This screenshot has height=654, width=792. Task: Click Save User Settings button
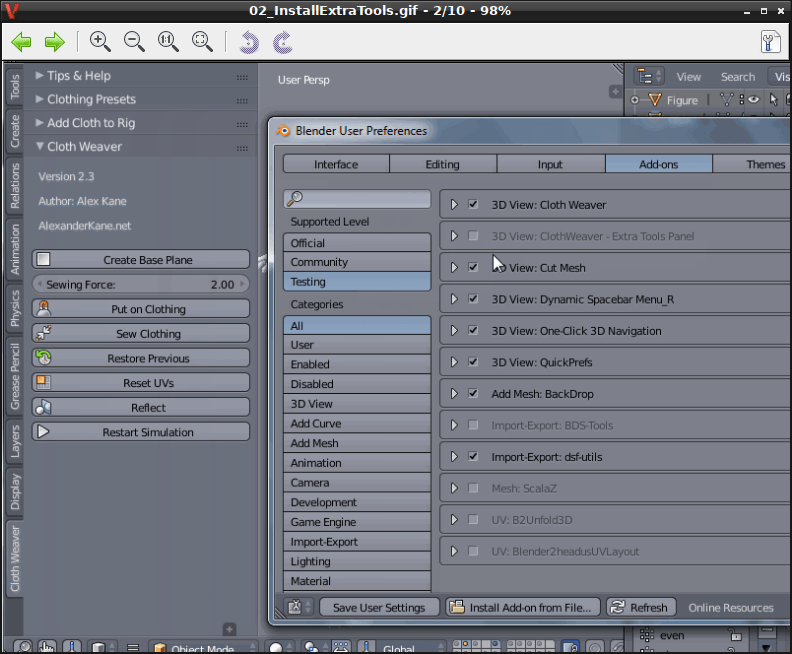pos(379,607)
